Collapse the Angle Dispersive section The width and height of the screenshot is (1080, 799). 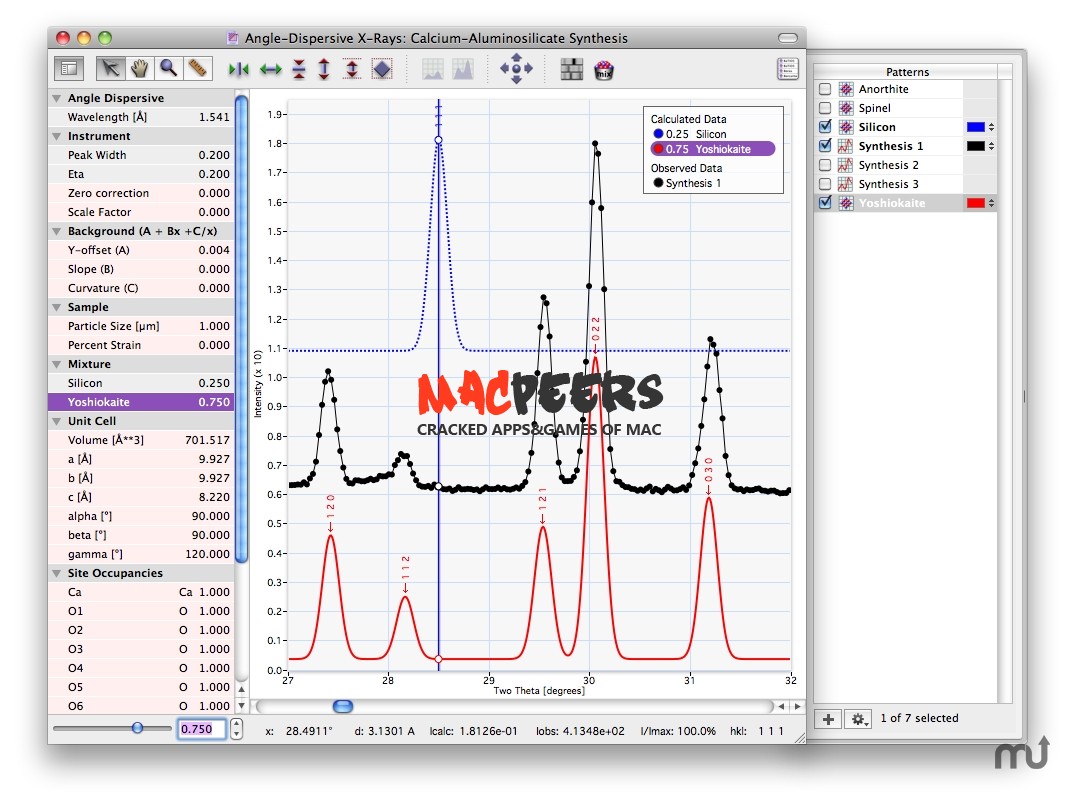click(x=56, y=98)
